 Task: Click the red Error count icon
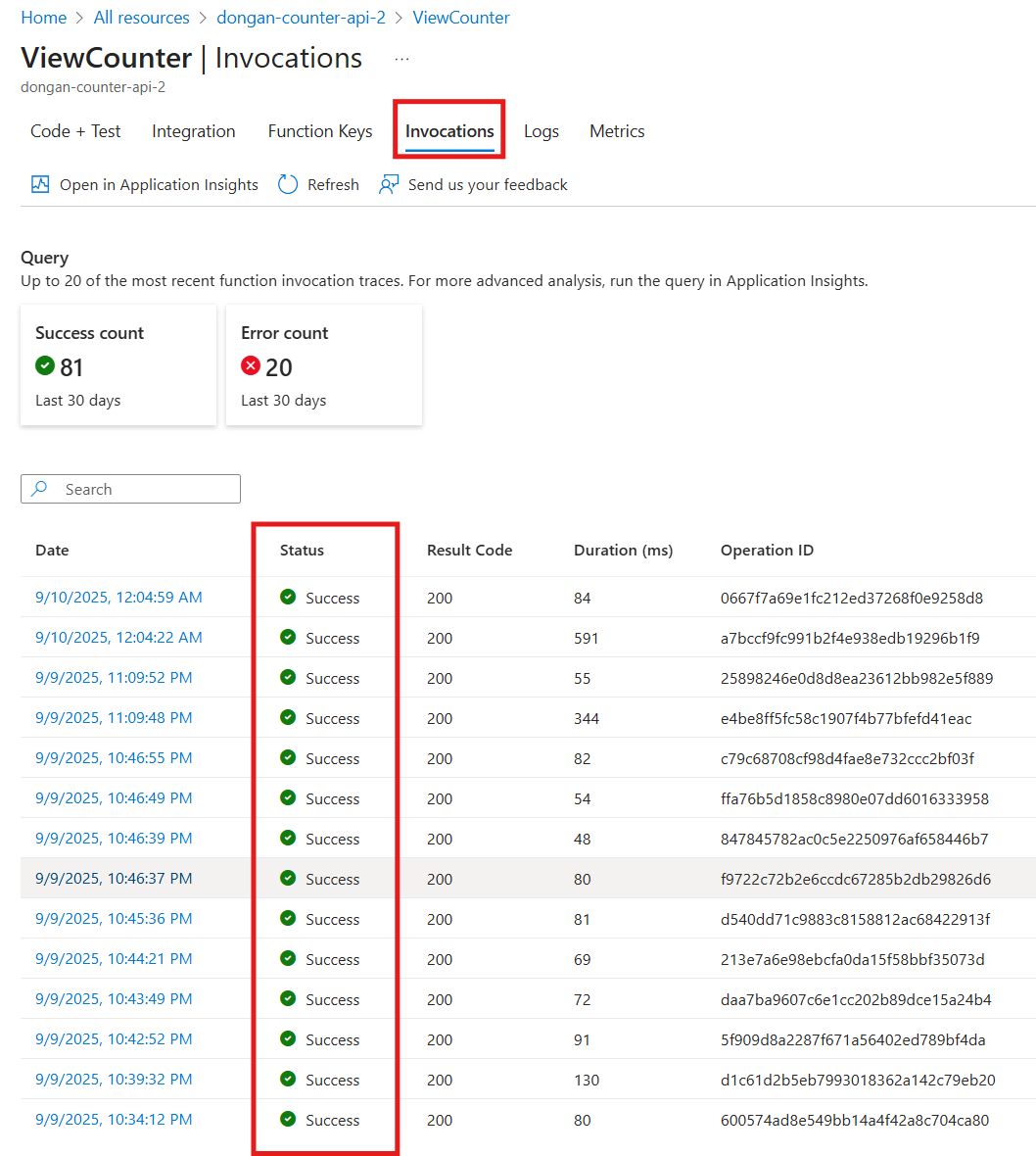251,366
